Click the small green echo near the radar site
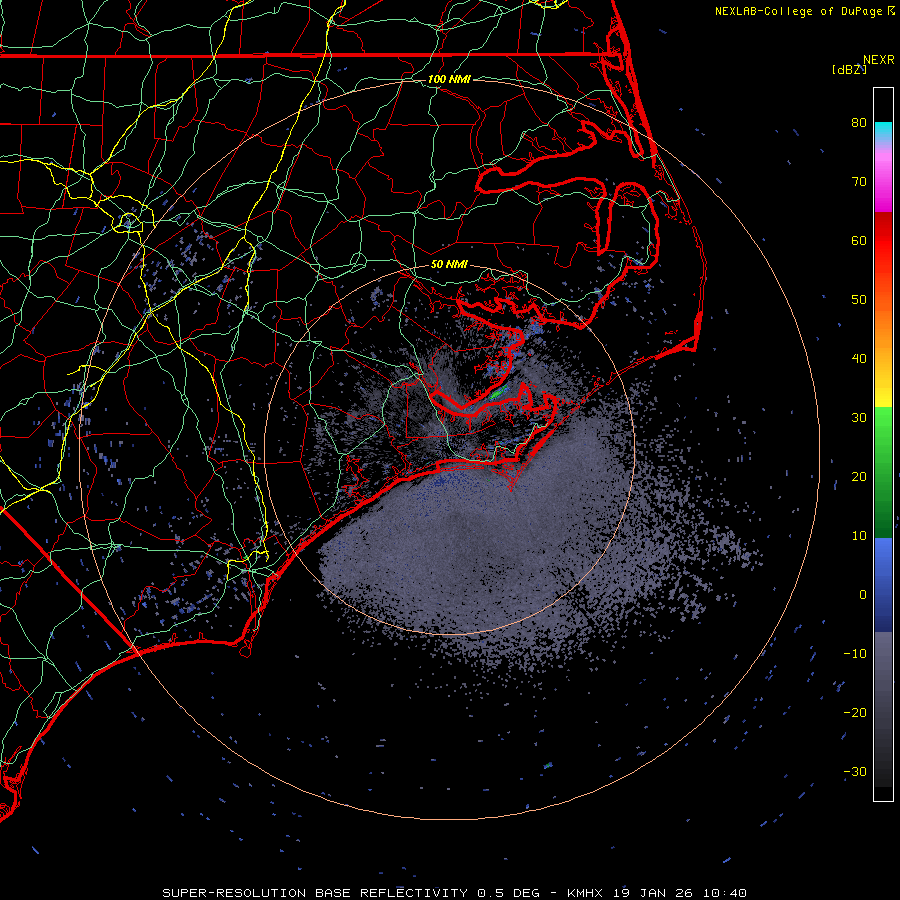This screenshot has height=900, width=900. tap(497, 393)
